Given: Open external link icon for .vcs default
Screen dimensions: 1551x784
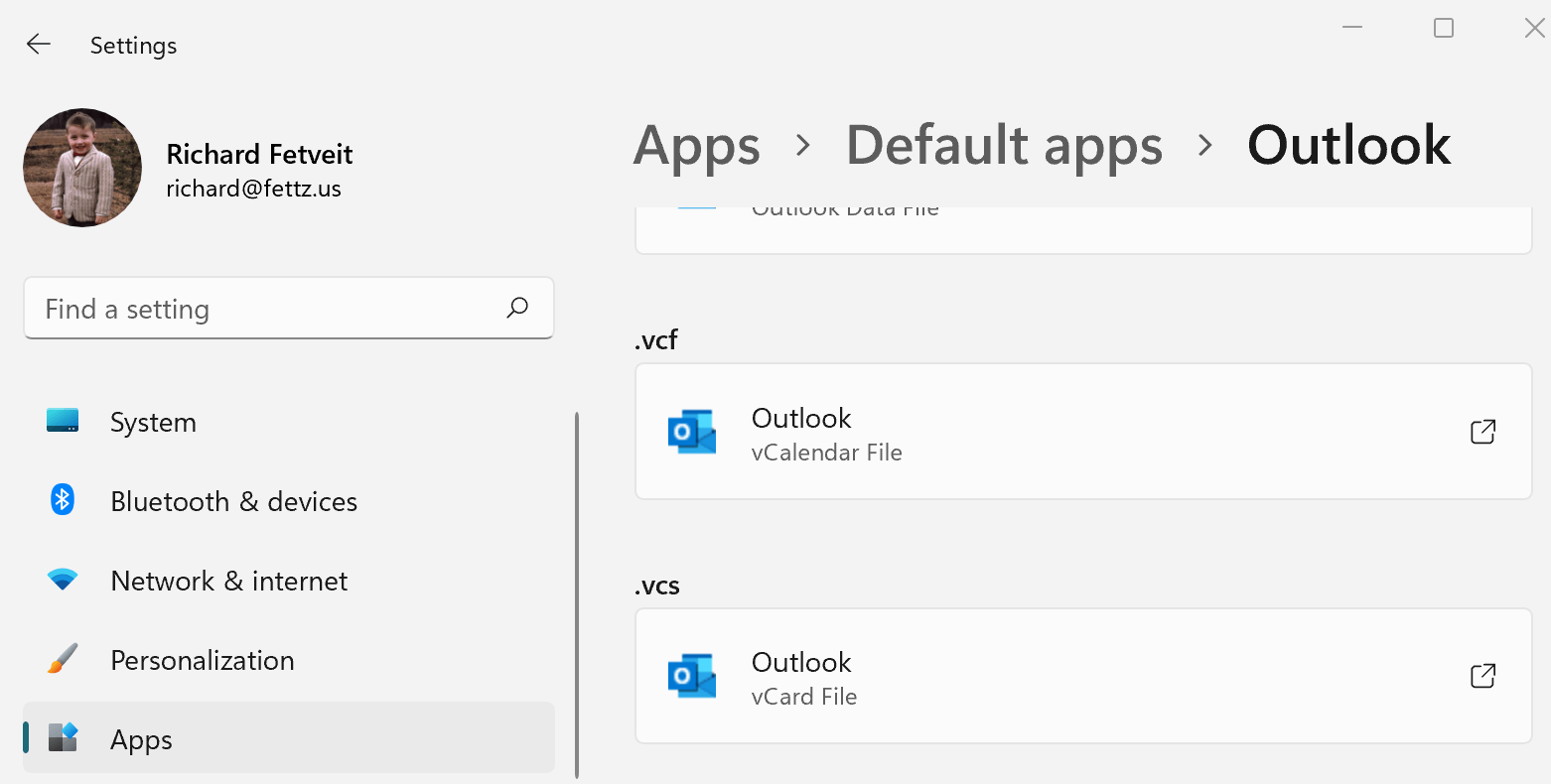Looking at the screenshot, I should coord(1482,676).
